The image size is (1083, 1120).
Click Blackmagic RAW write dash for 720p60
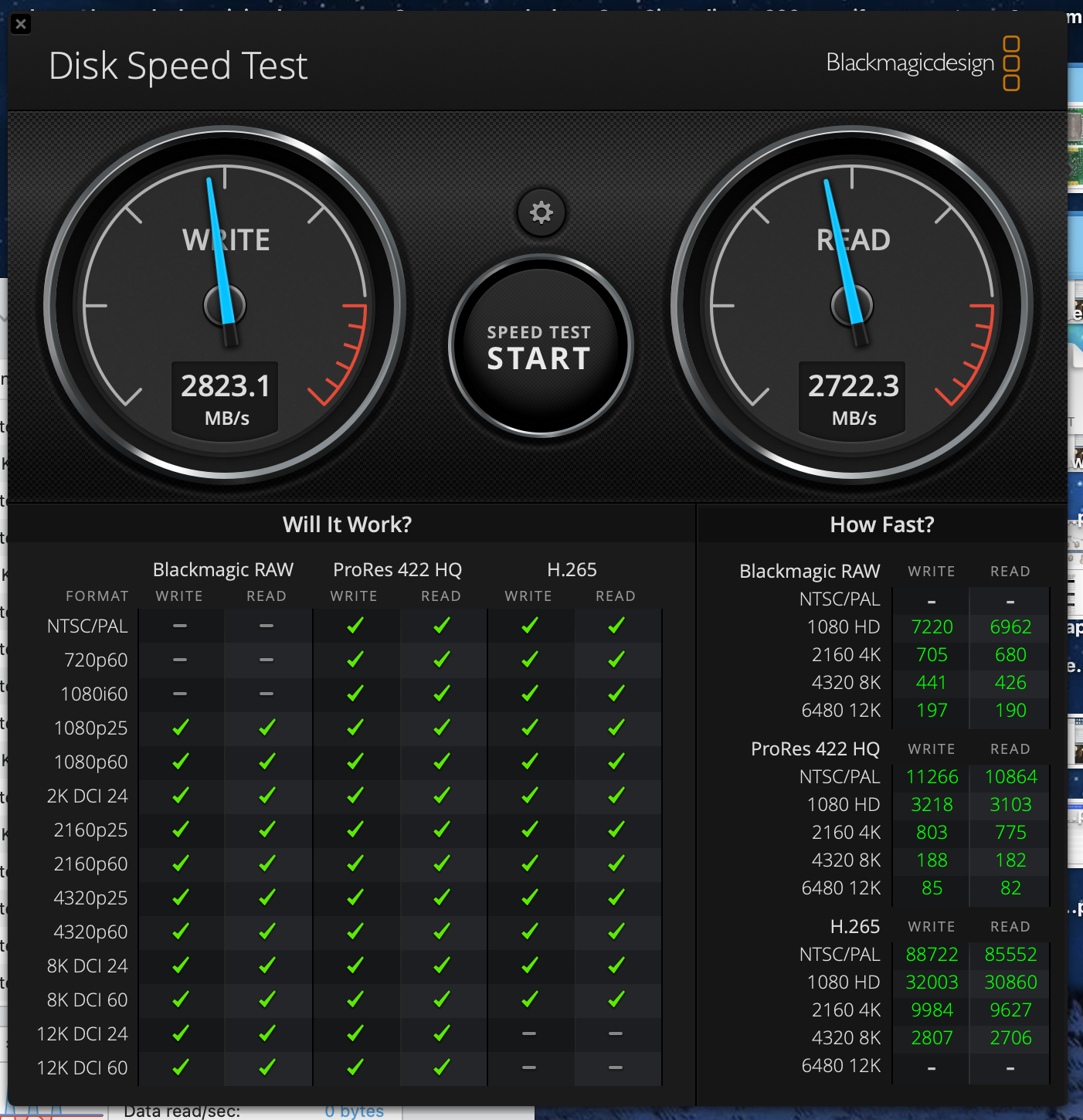180,660
